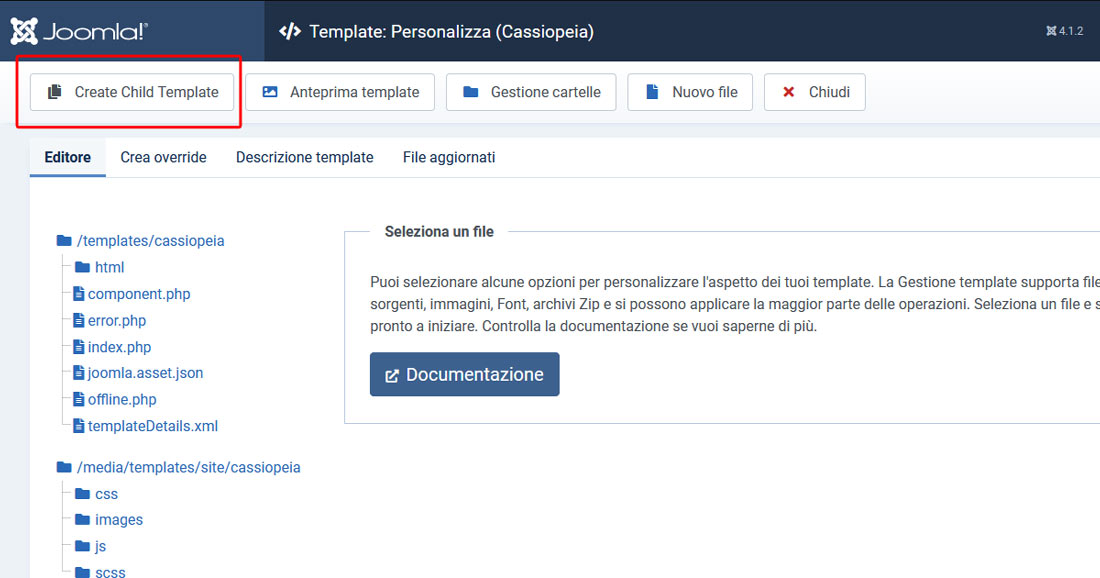
Task: Click the Nuovo file page icon
Action: click(651, 91)
